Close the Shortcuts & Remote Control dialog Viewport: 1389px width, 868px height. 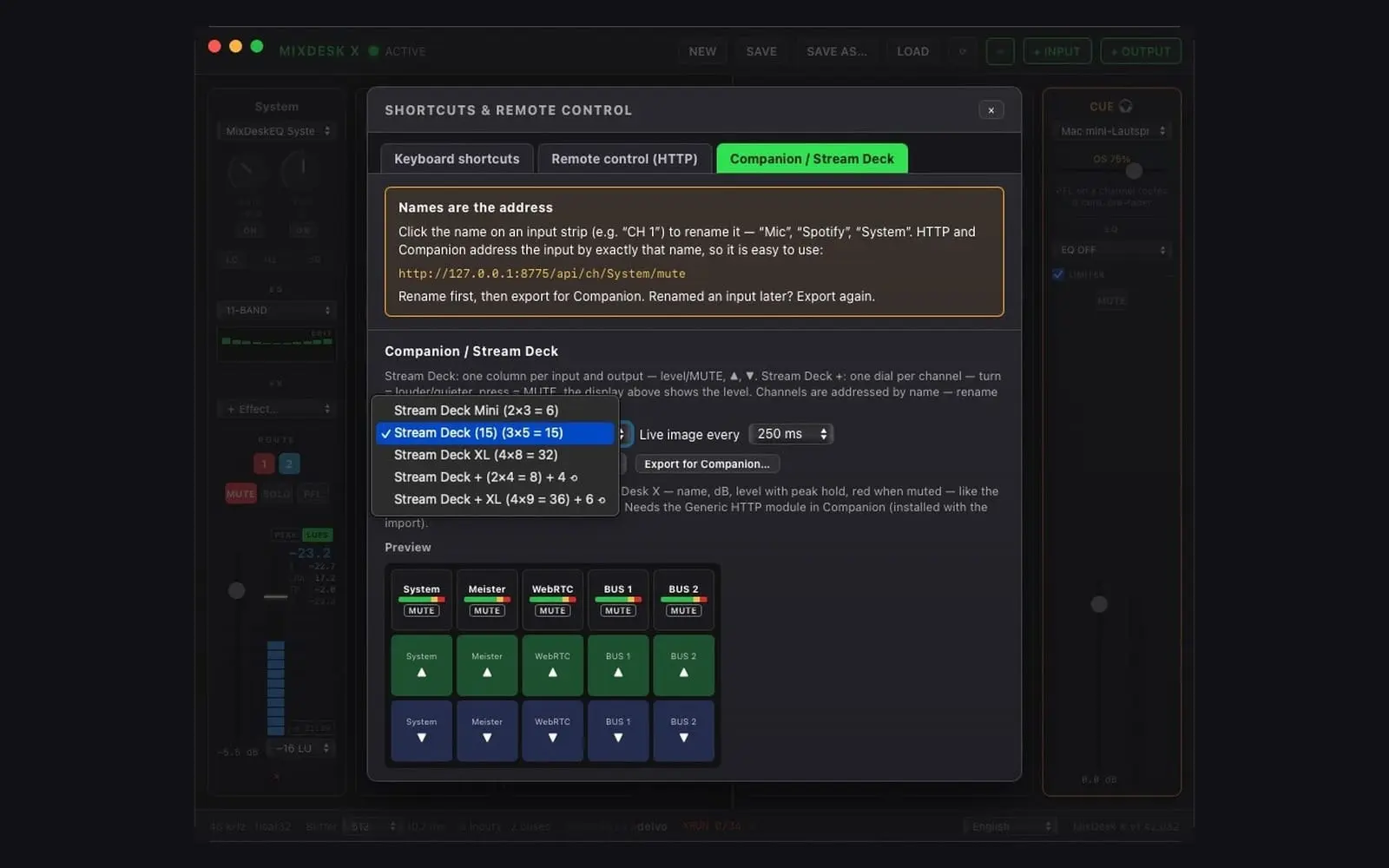pos(991,110)
